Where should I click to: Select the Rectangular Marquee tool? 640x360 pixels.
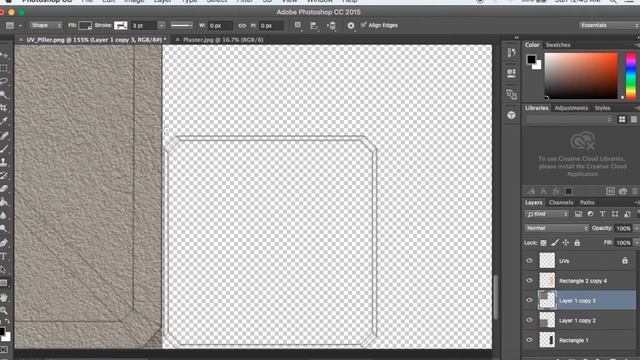(x=4, y=68)
